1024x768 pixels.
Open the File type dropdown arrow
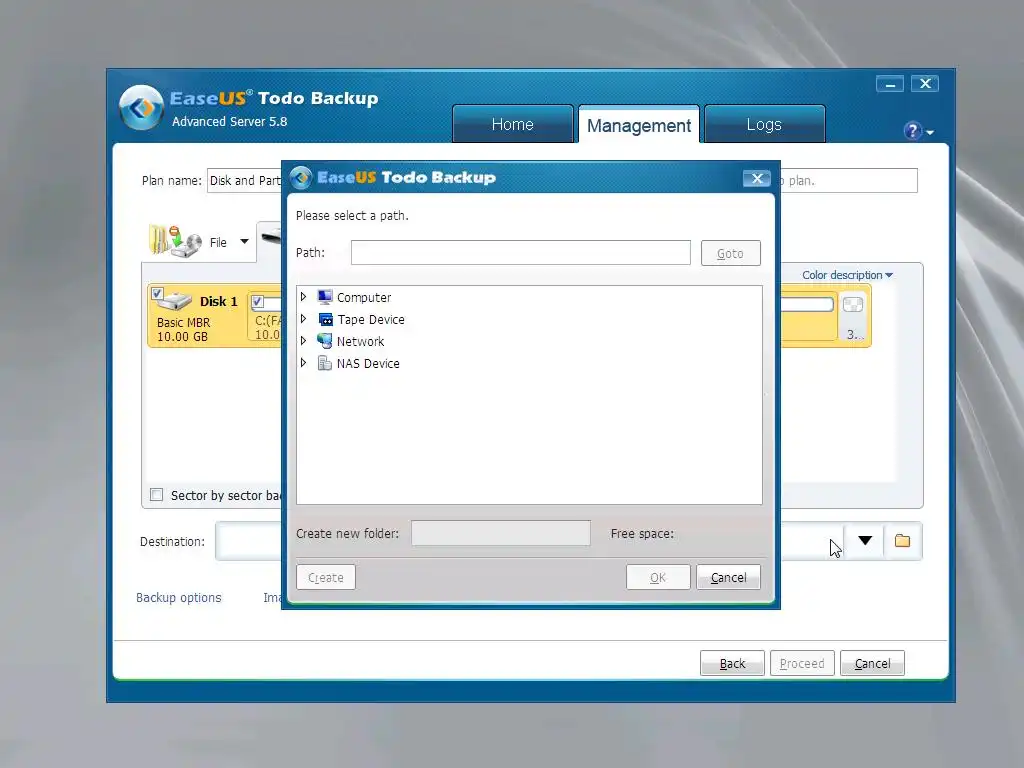244,242
